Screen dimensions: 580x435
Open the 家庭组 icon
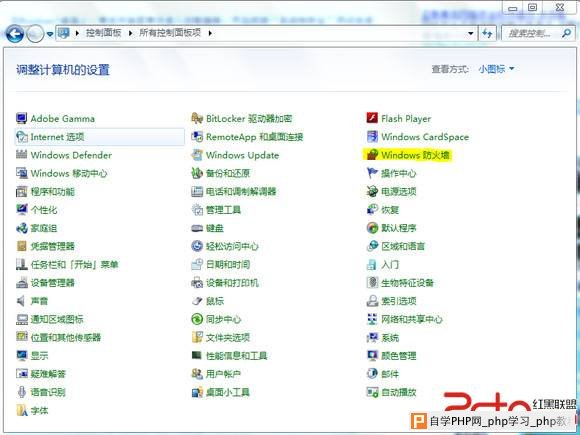pyautogui.click(x=21, y=228)
